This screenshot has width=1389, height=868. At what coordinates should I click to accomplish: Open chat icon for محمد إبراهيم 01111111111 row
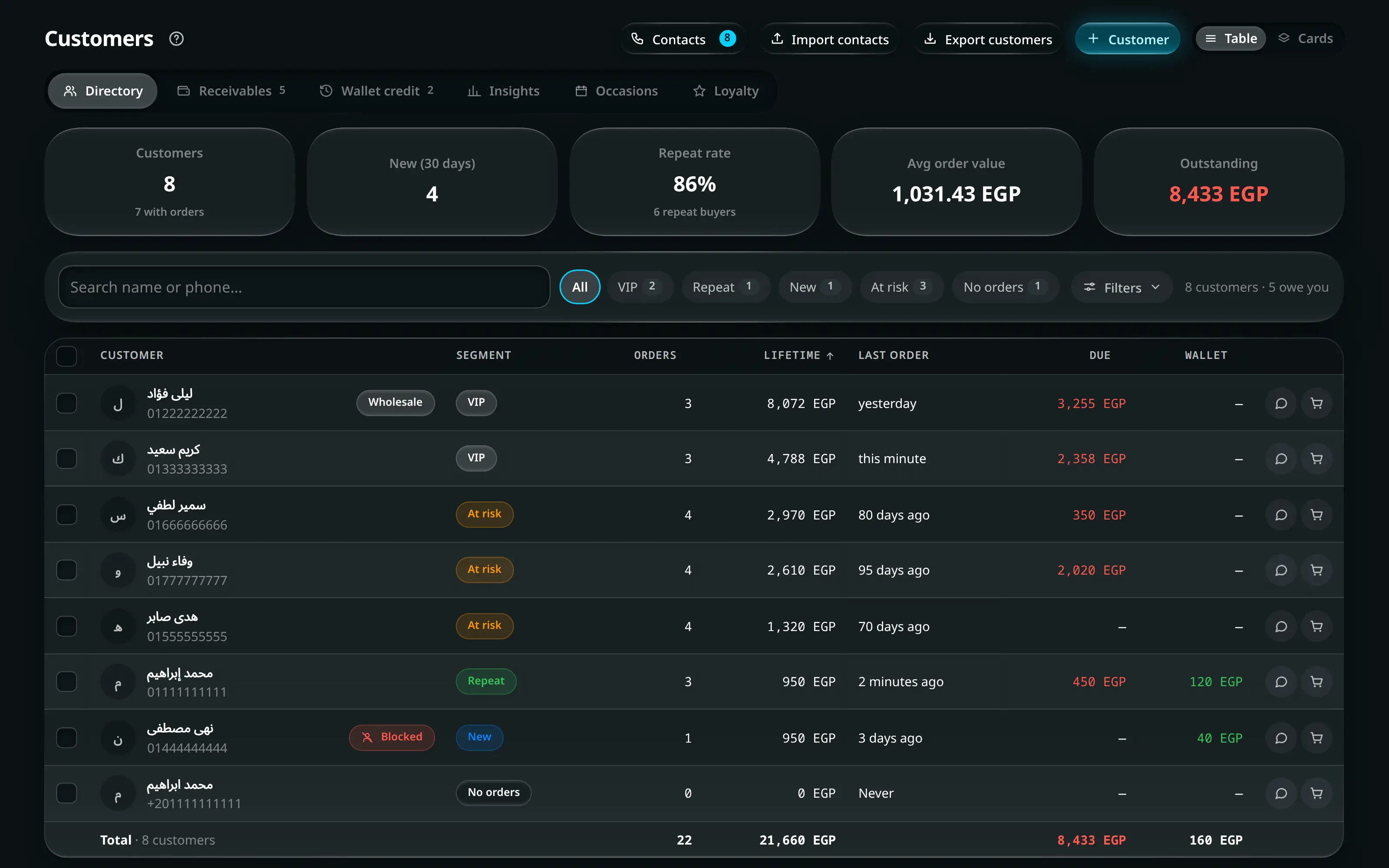pyautogui.click(x=1280, y=681)
